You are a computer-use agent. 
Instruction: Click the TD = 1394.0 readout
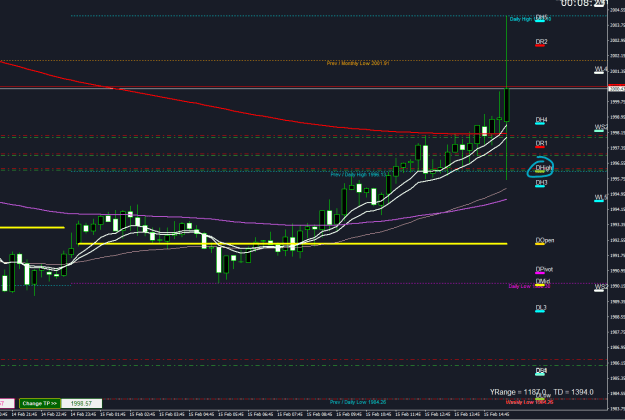click(573, 392)
